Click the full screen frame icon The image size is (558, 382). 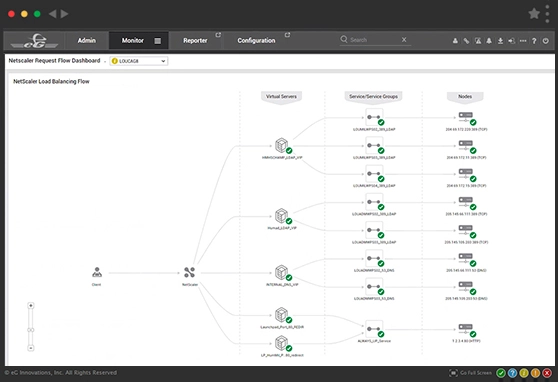(x=453, y=373)
